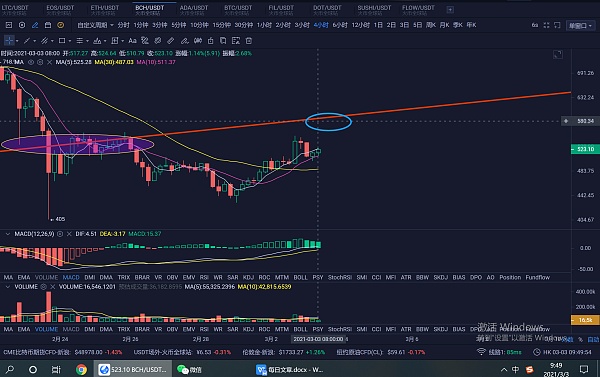Click the chart image snapshot icon
Image resolution: width=600 pixels, height=377 pixels.
[9, 25]
